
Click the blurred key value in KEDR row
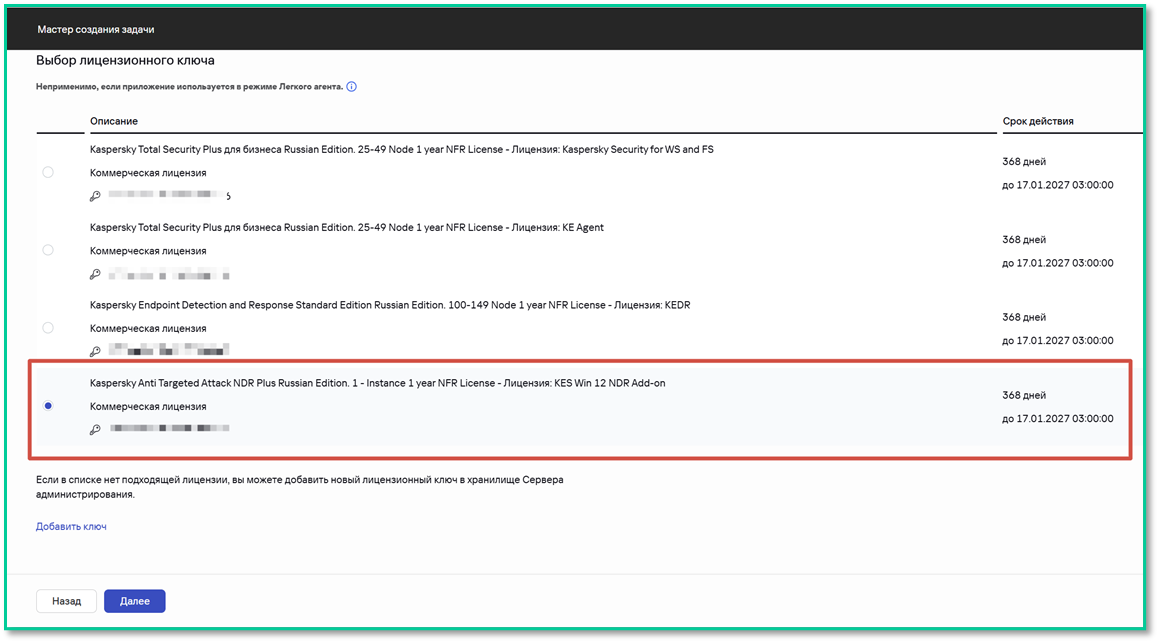coord(169,350)
